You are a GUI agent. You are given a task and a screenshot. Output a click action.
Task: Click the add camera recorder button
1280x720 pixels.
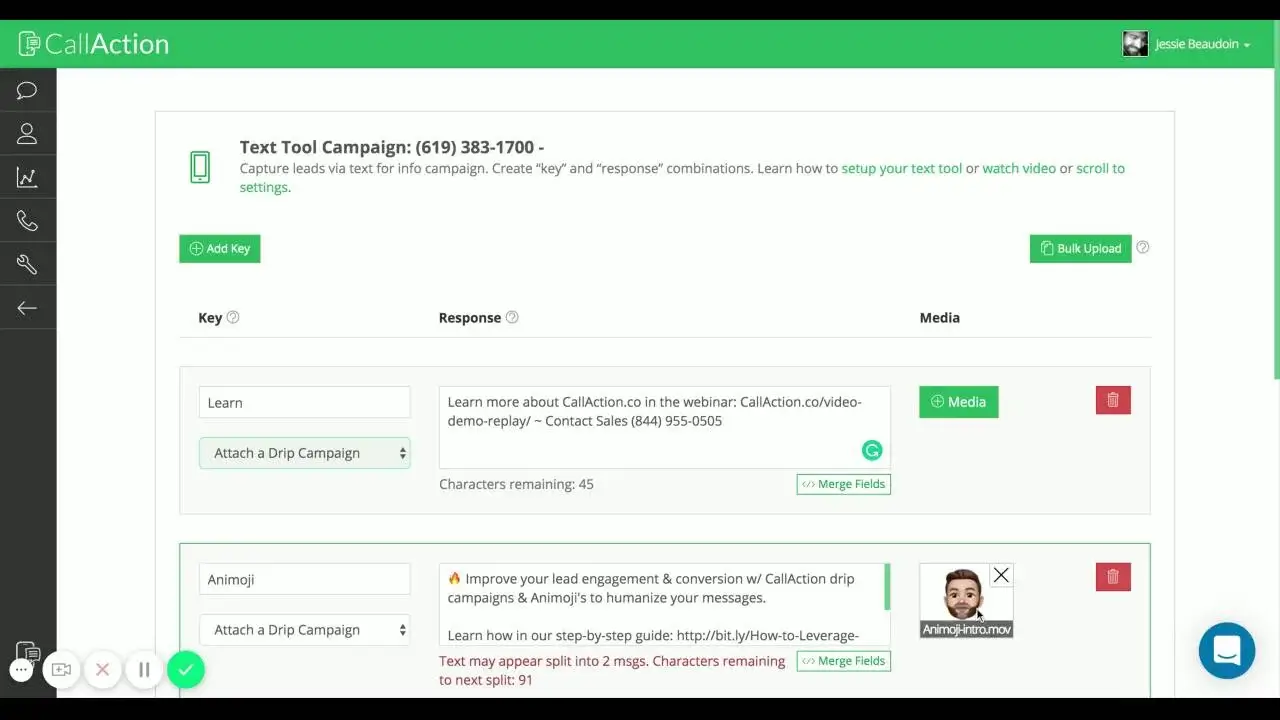pyautogui.click(x=61, y=670)
